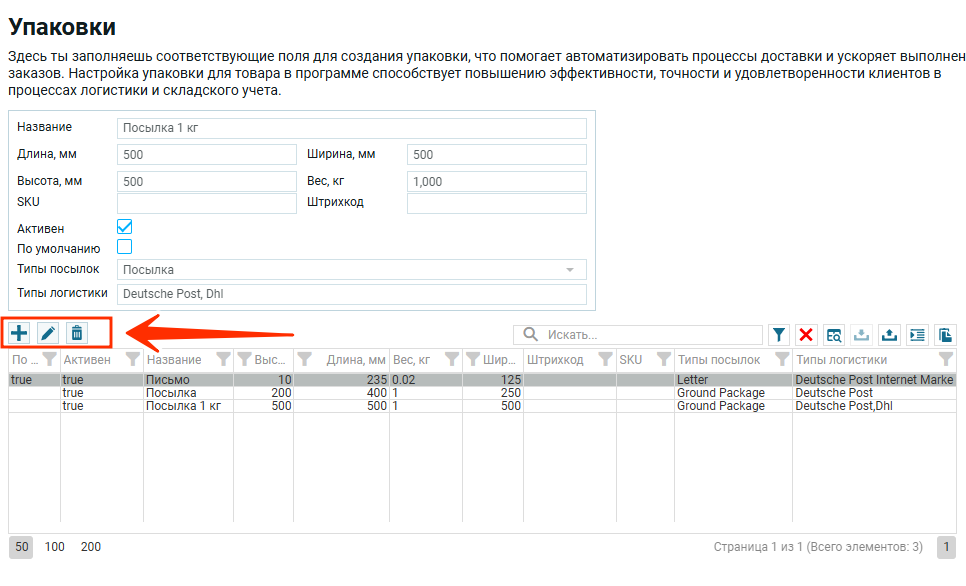Image resolution: width=966 pixels, height=586 pixels.
Task: Click the indent columns icon in toolbar
Action: pos(917,335)
